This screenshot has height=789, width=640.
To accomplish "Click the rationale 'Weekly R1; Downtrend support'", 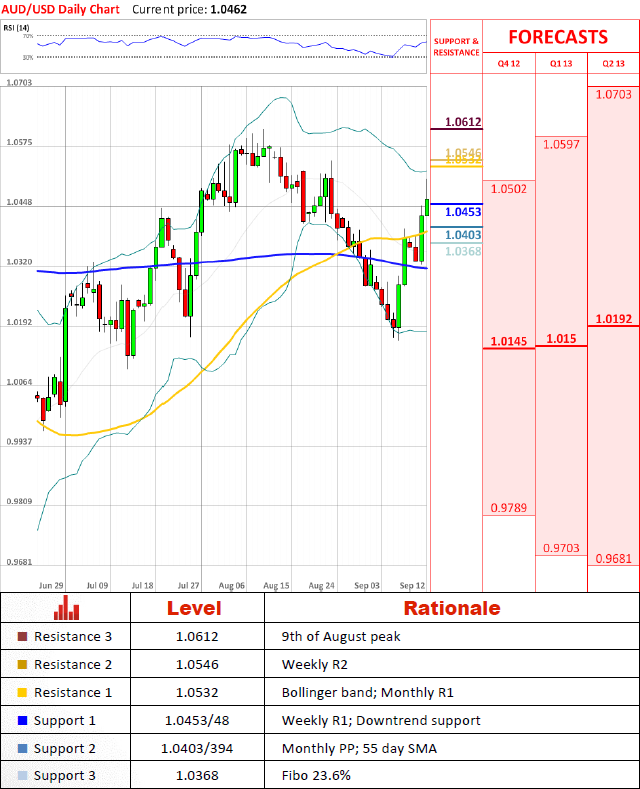I will pyautogui.click(x=381, y=721).
